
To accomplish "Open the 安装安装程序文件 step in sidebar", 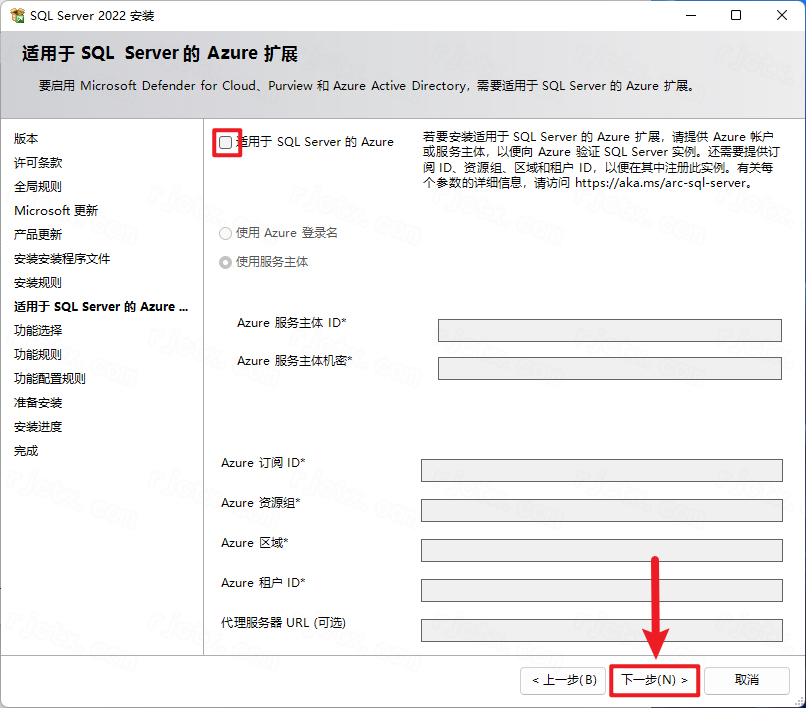I will point(62,259).
